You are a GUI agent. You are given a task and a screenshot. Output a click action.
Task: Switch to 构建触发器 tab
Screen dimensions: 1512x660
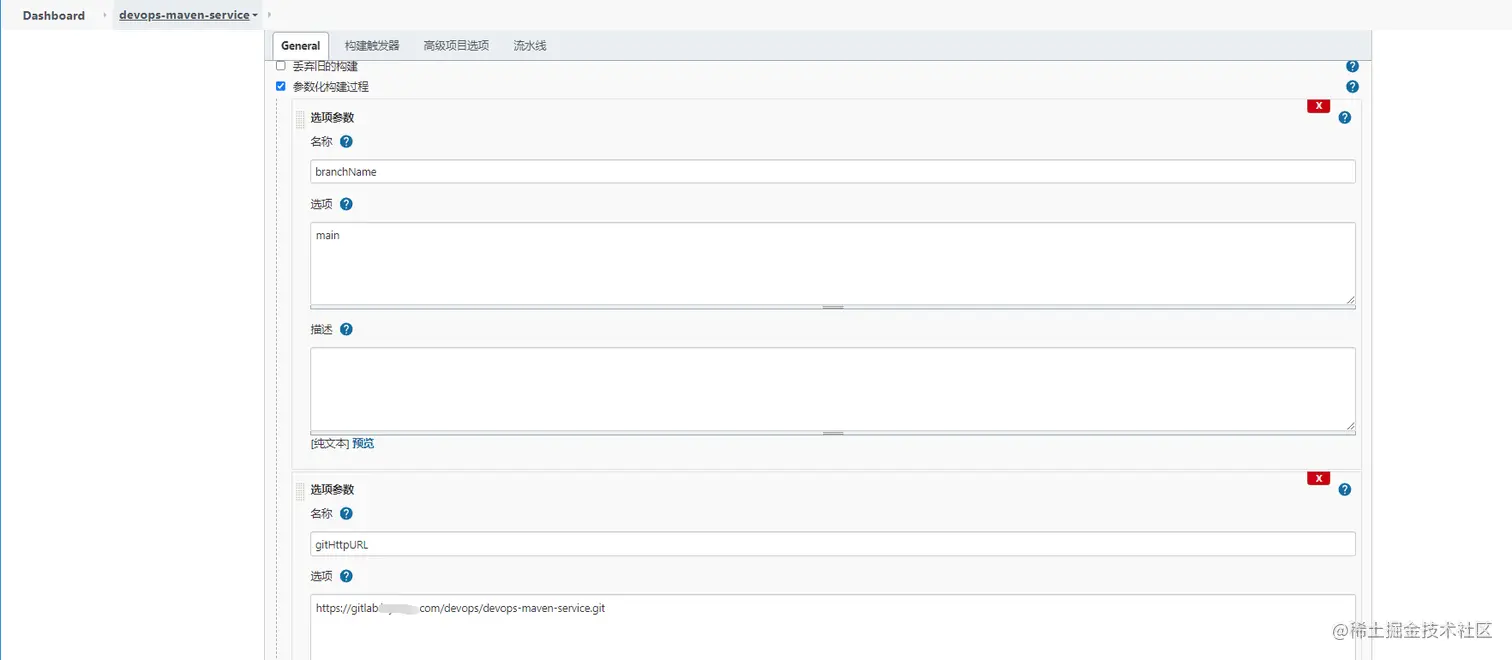click(372, 46)
